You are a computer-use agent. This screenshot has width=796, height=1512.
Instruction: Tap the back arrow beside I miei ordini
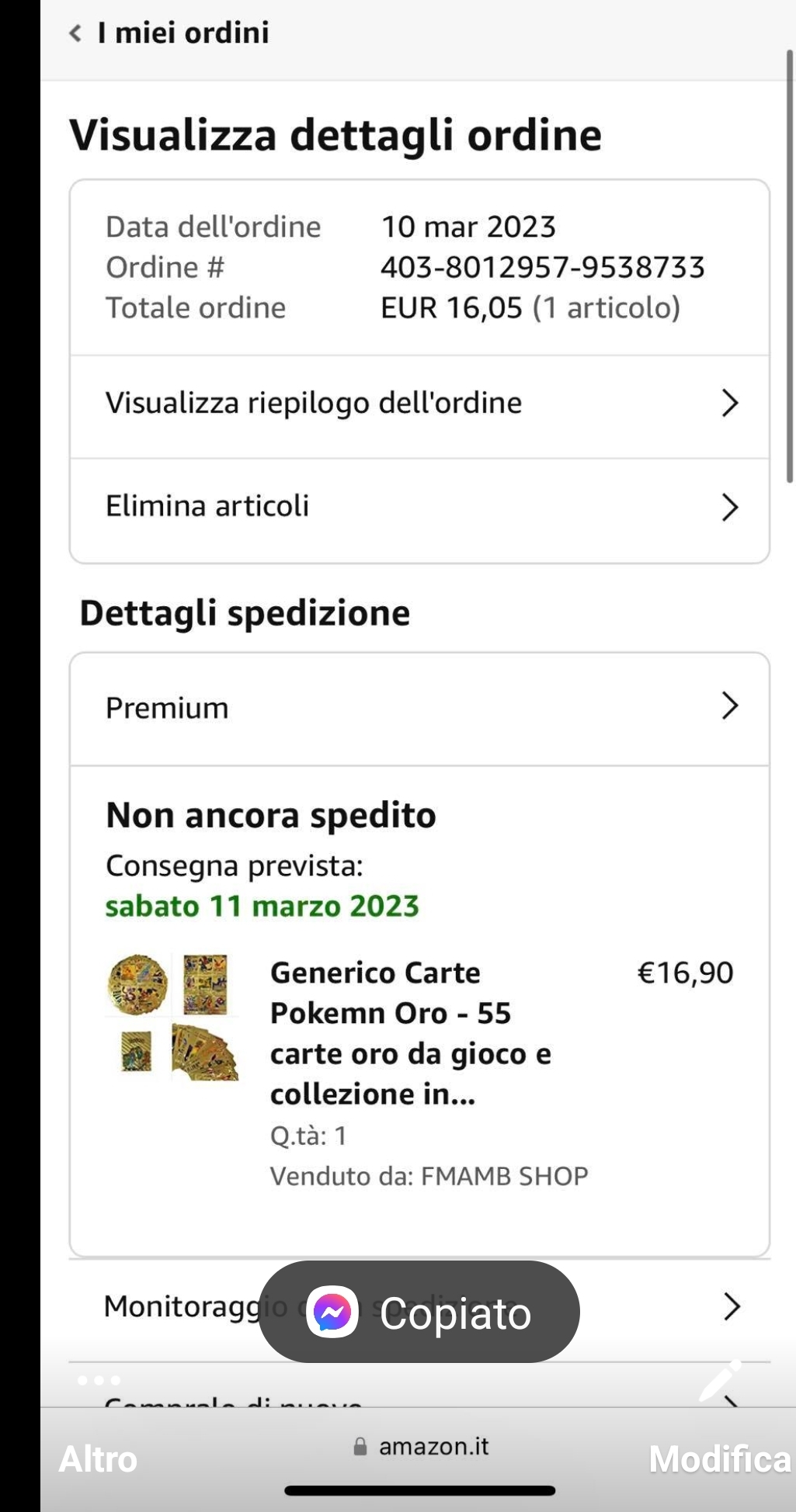[x=75, y=33]
